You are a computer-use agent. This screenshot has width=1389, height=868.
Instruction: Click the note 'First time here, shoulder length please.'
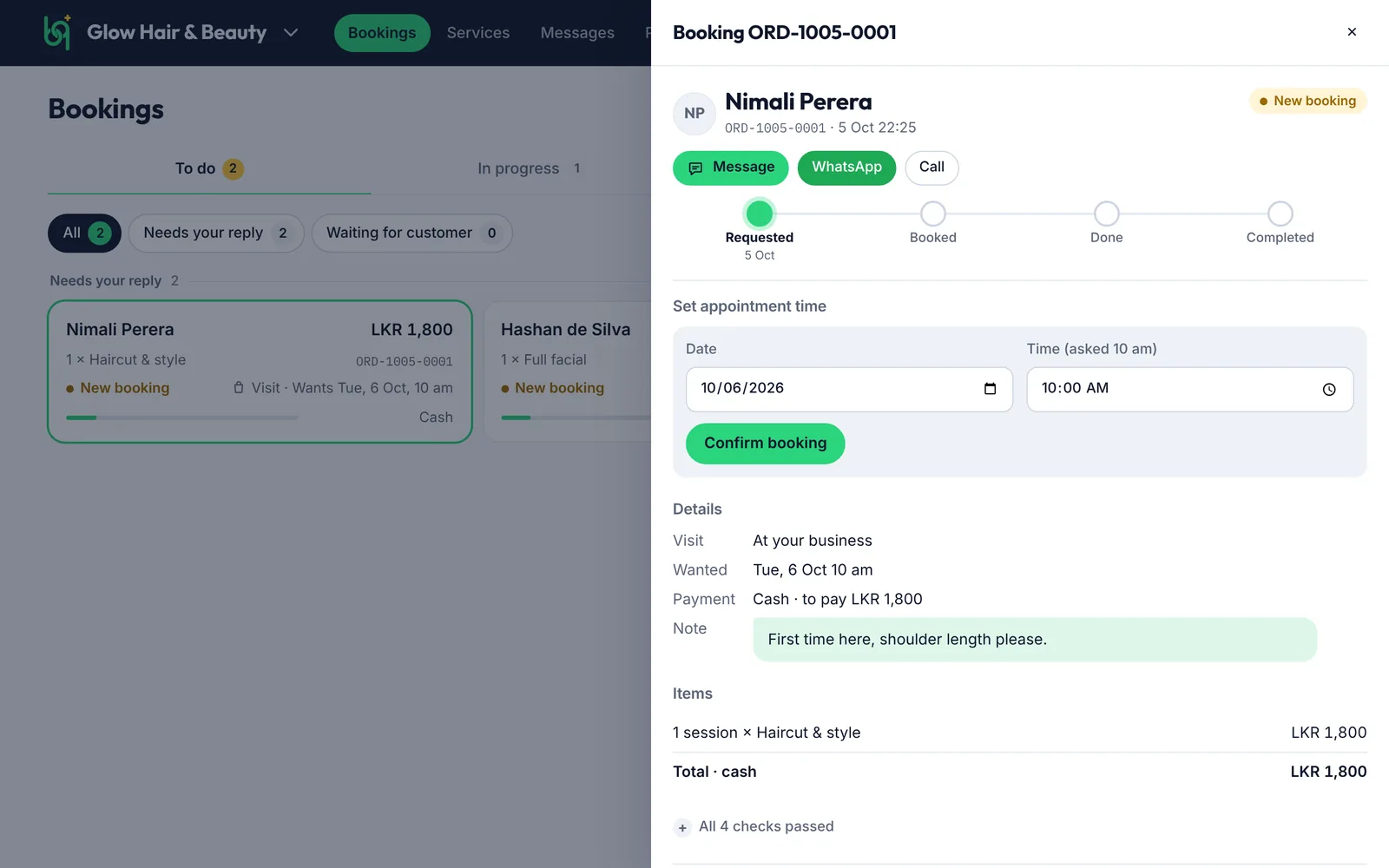click(x=1035, y=640)
